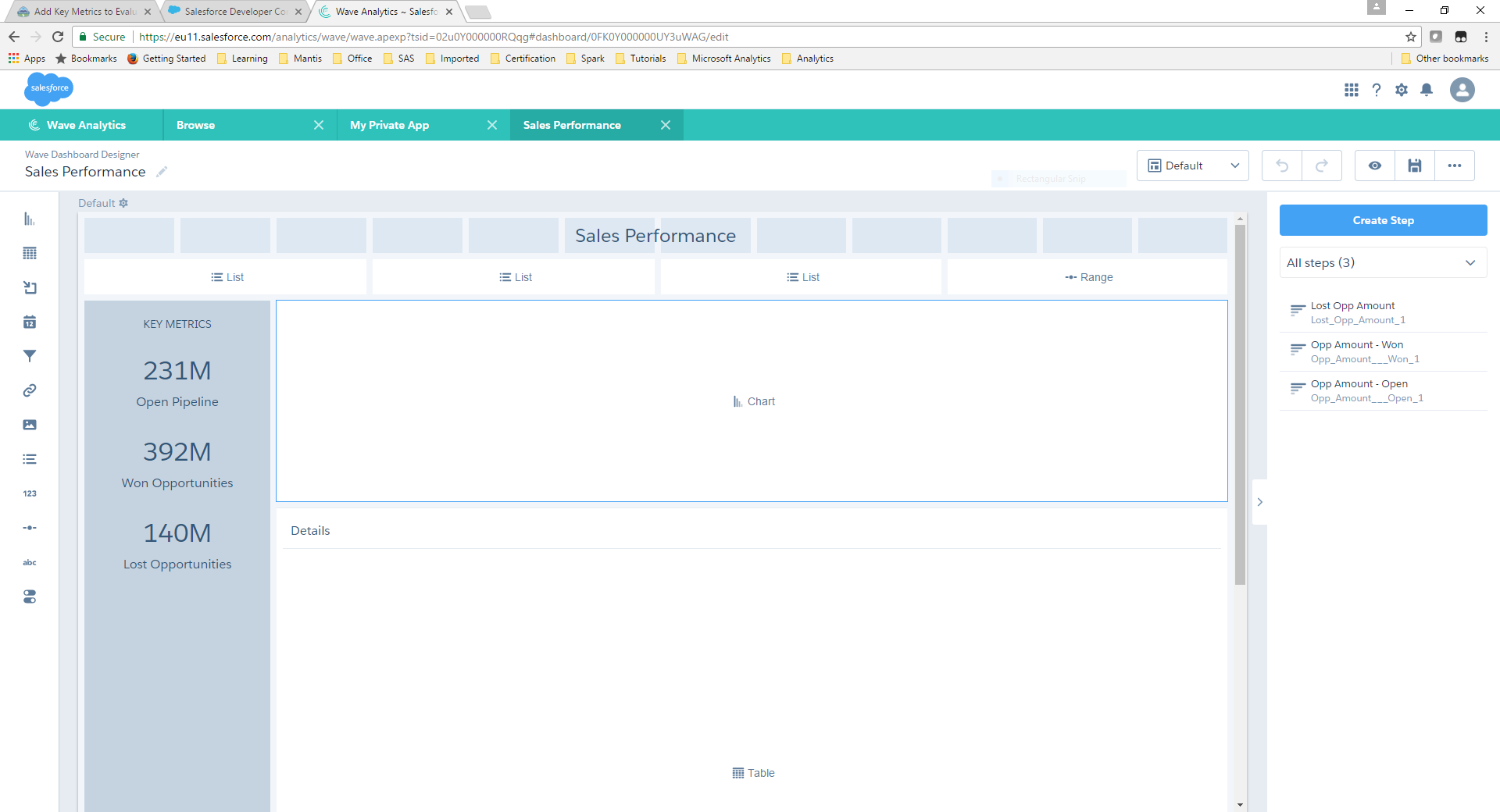Image resolution: width=1500 pixels, height=812 pixels.
Task: Add a toggle widget from the sidebar
Action: tap(30, 597)
